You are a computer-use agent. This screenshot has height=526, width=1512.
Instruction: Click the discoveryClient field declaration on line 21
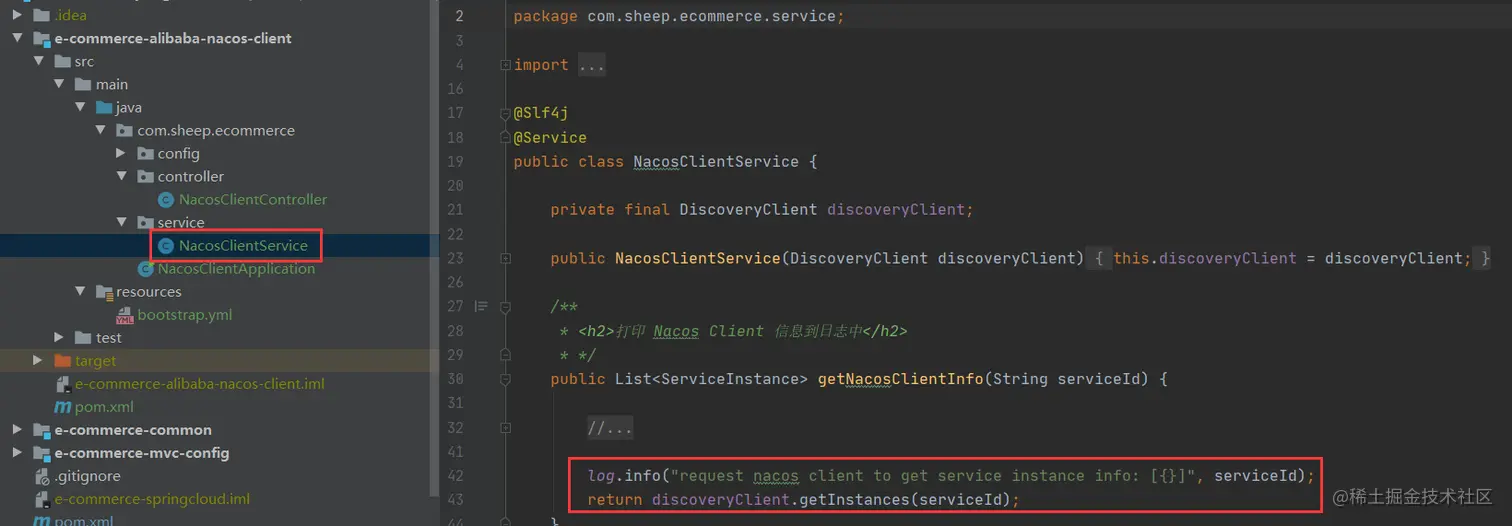tap(762, 210)
